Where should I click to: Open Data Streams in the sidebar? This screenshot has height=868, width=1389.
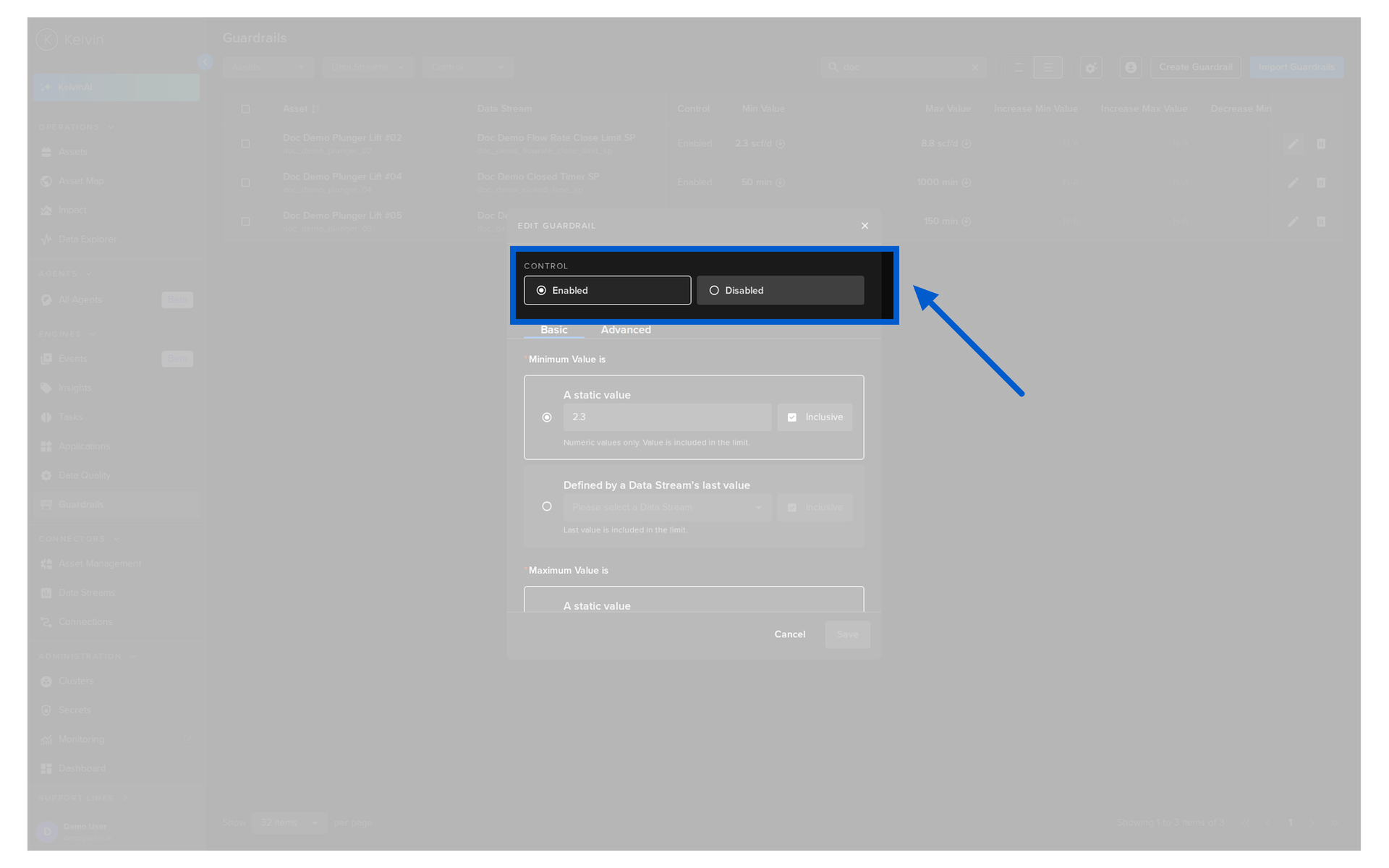(x=86, y=592)
